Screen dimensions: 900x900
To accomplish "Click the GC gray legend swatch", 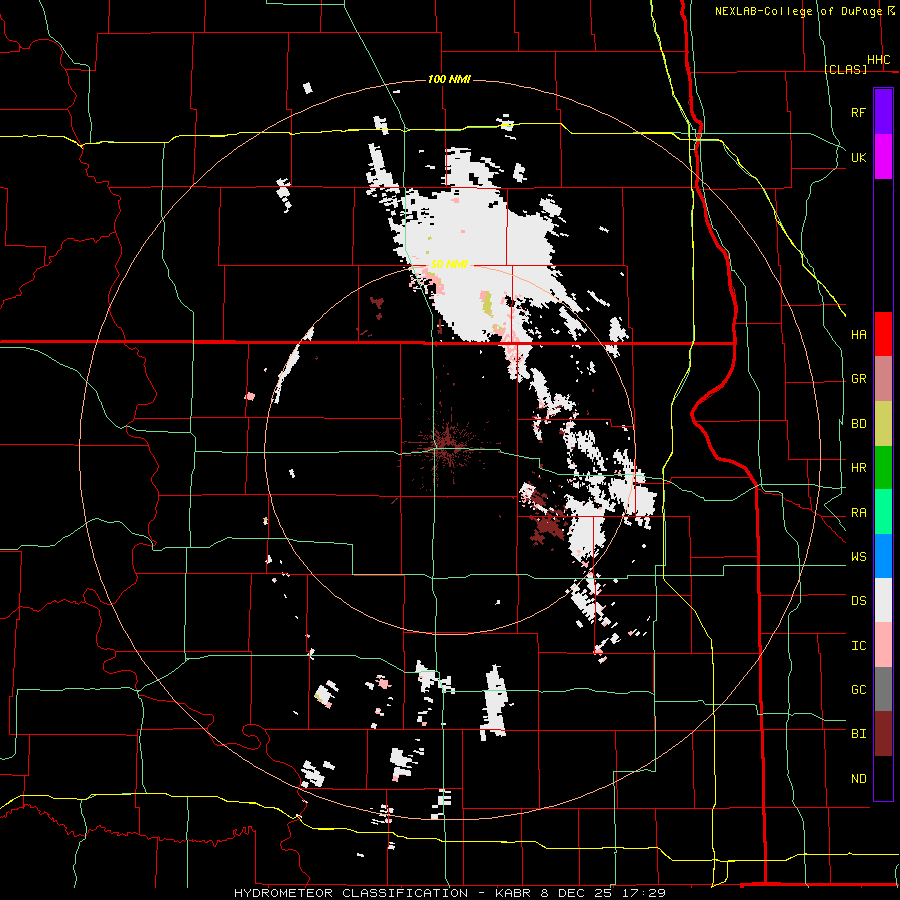I will click(883, 689).
